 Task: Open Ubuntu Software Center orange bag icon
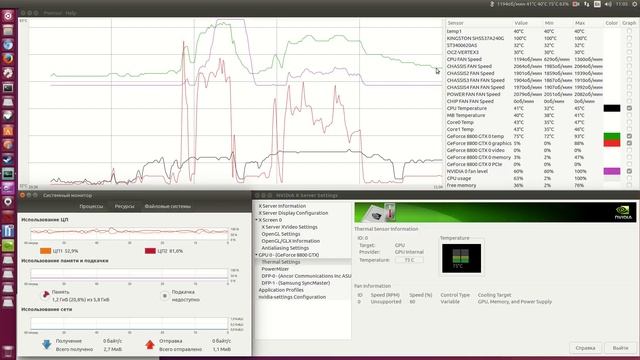pyautogui.click(x=8, y=131)
